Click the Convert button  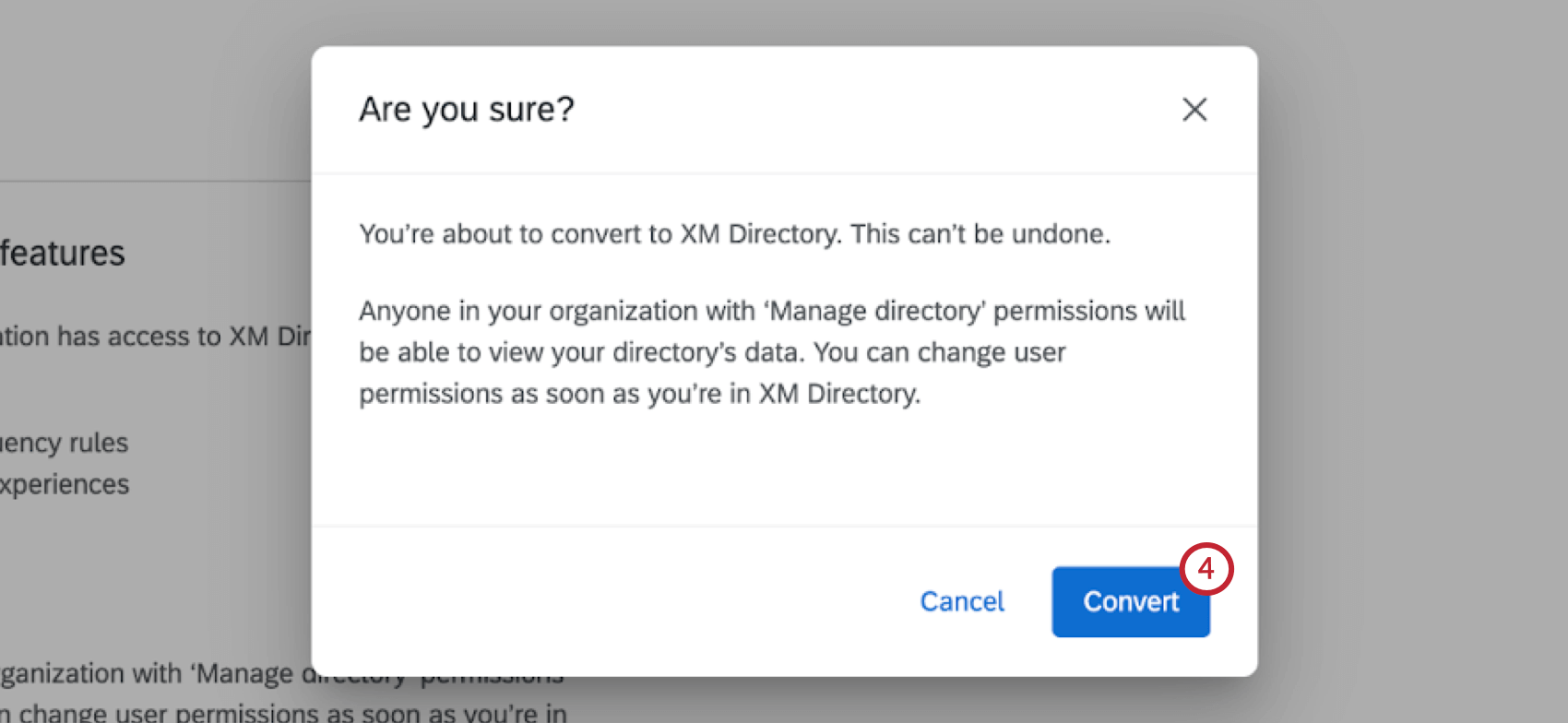[x=1130, y=602]
